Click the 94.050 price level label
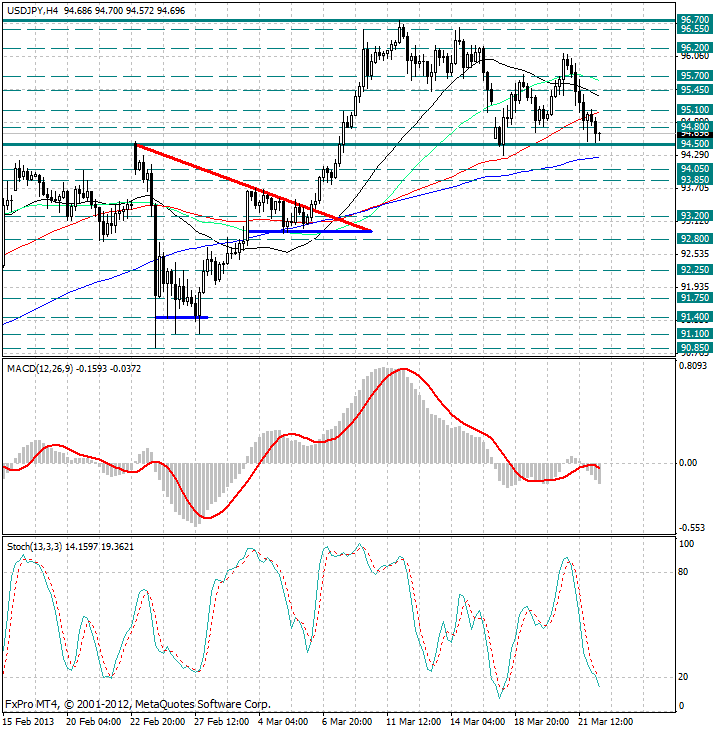The height and width of the screenshot is (729, 713). pyautogui.click(x=694, y=169)
